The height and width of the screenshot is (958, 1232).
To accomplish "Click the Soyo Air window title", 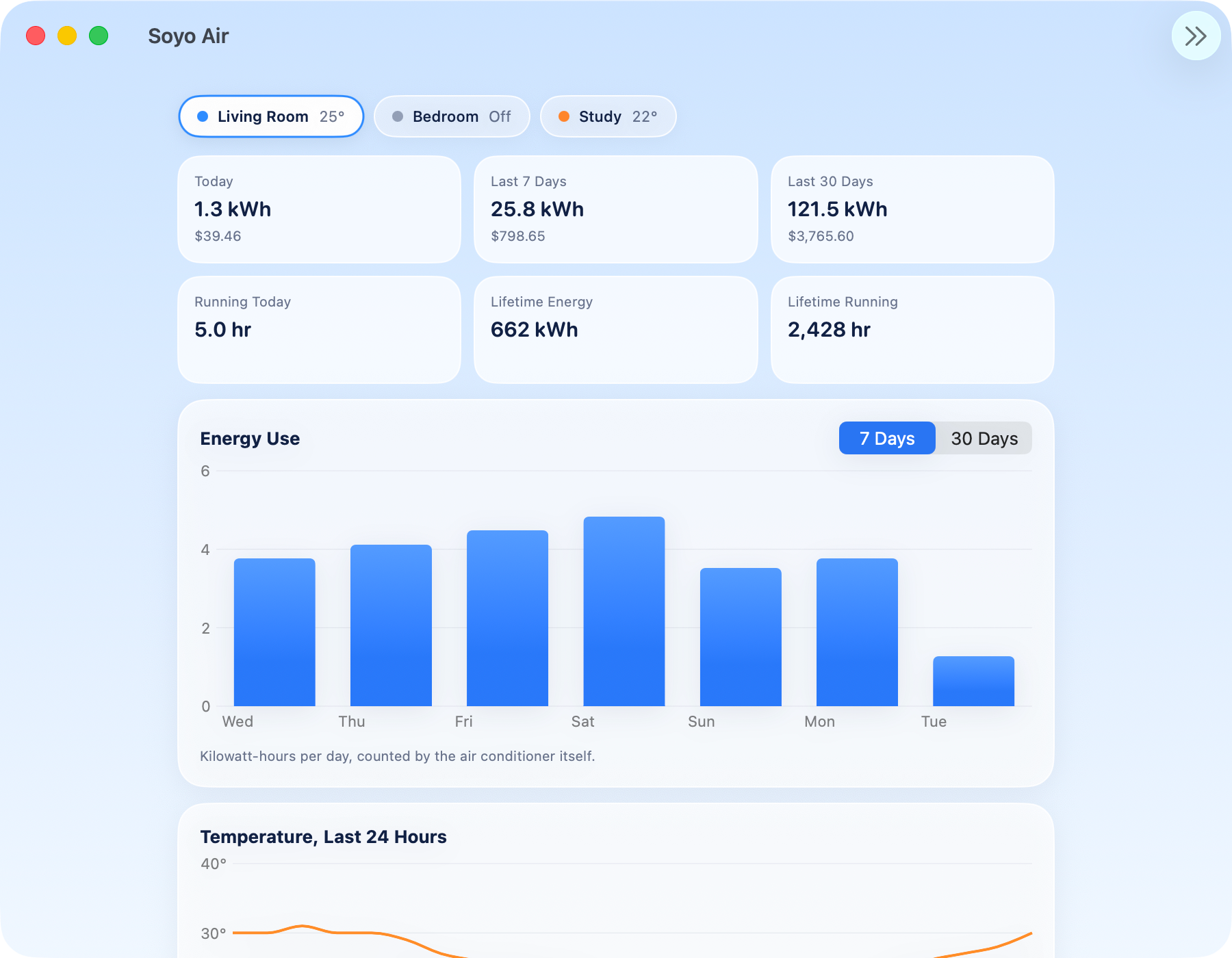I will coord(188,36).
